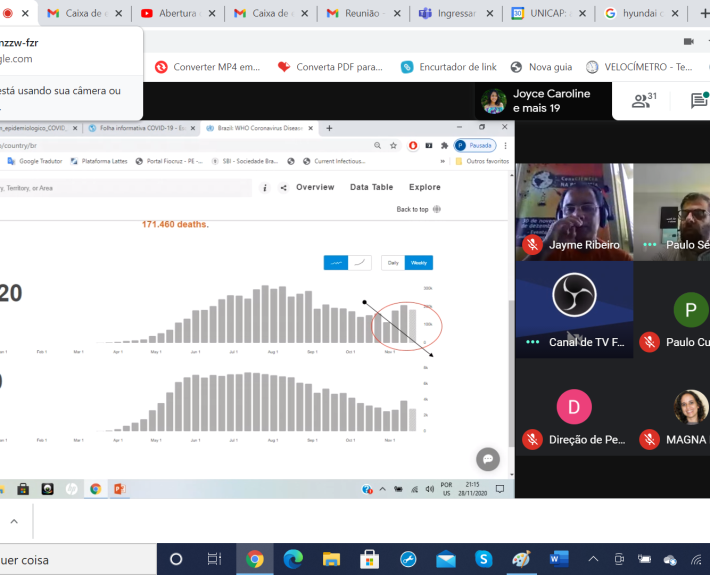This screenshot has height=575, width=710.
Task: Click the floating chat bubble on WHO page
Action: (x=488, y=459)
